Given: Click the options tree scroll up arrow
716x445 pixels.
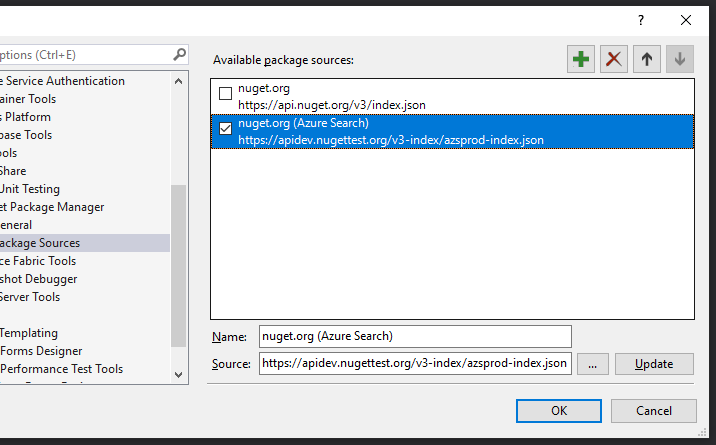Looking at the screenshot, I should [x=179, y=81].
